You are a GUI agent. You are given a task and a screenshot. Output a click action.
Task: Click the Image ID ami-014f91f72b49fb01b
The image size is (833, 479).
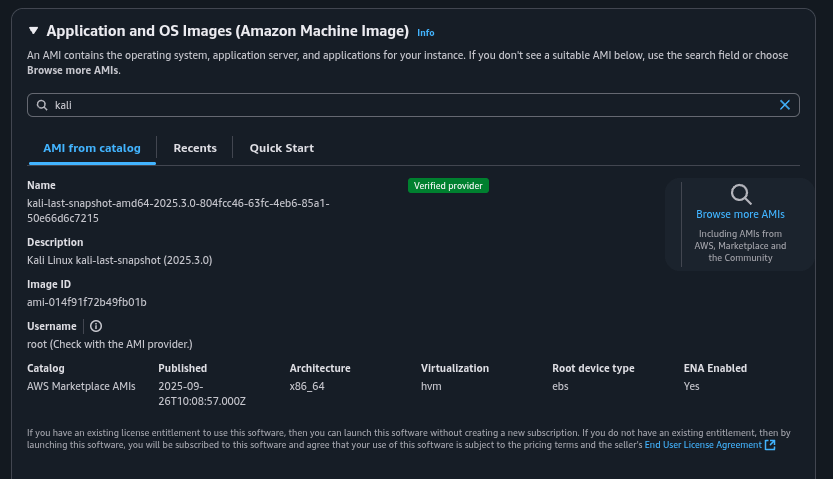[87, 302]
